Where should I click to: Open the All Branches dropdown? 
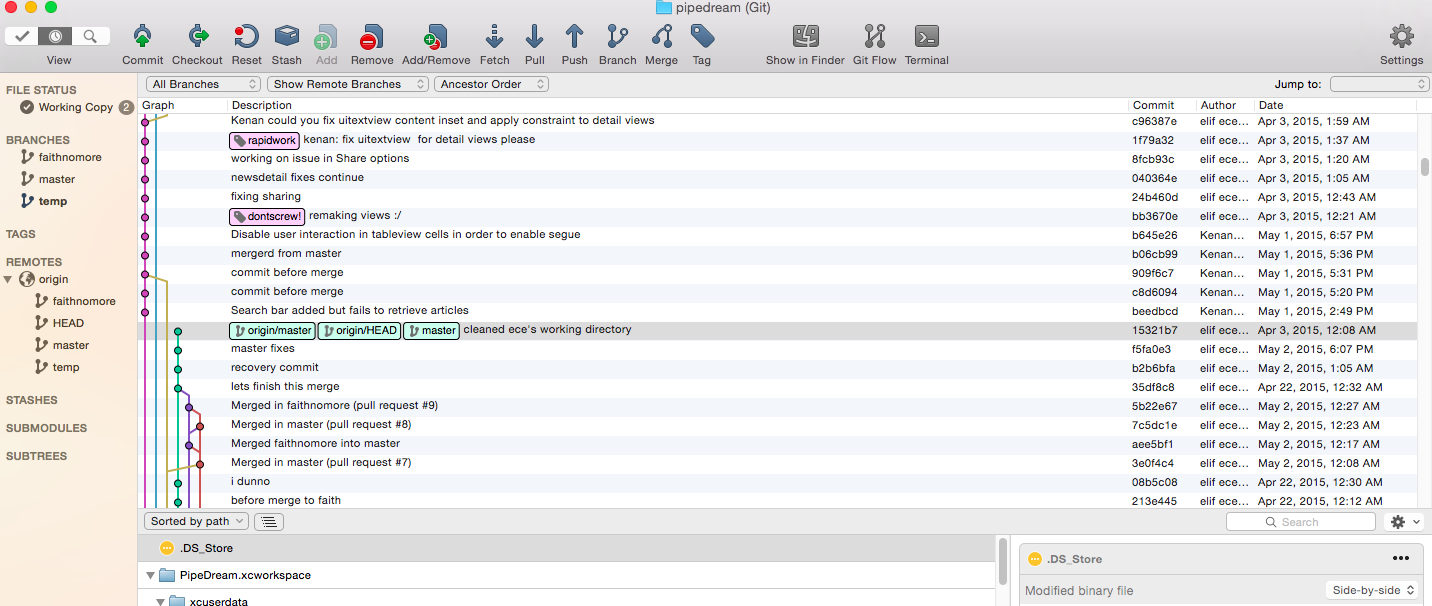coord(204,84)
